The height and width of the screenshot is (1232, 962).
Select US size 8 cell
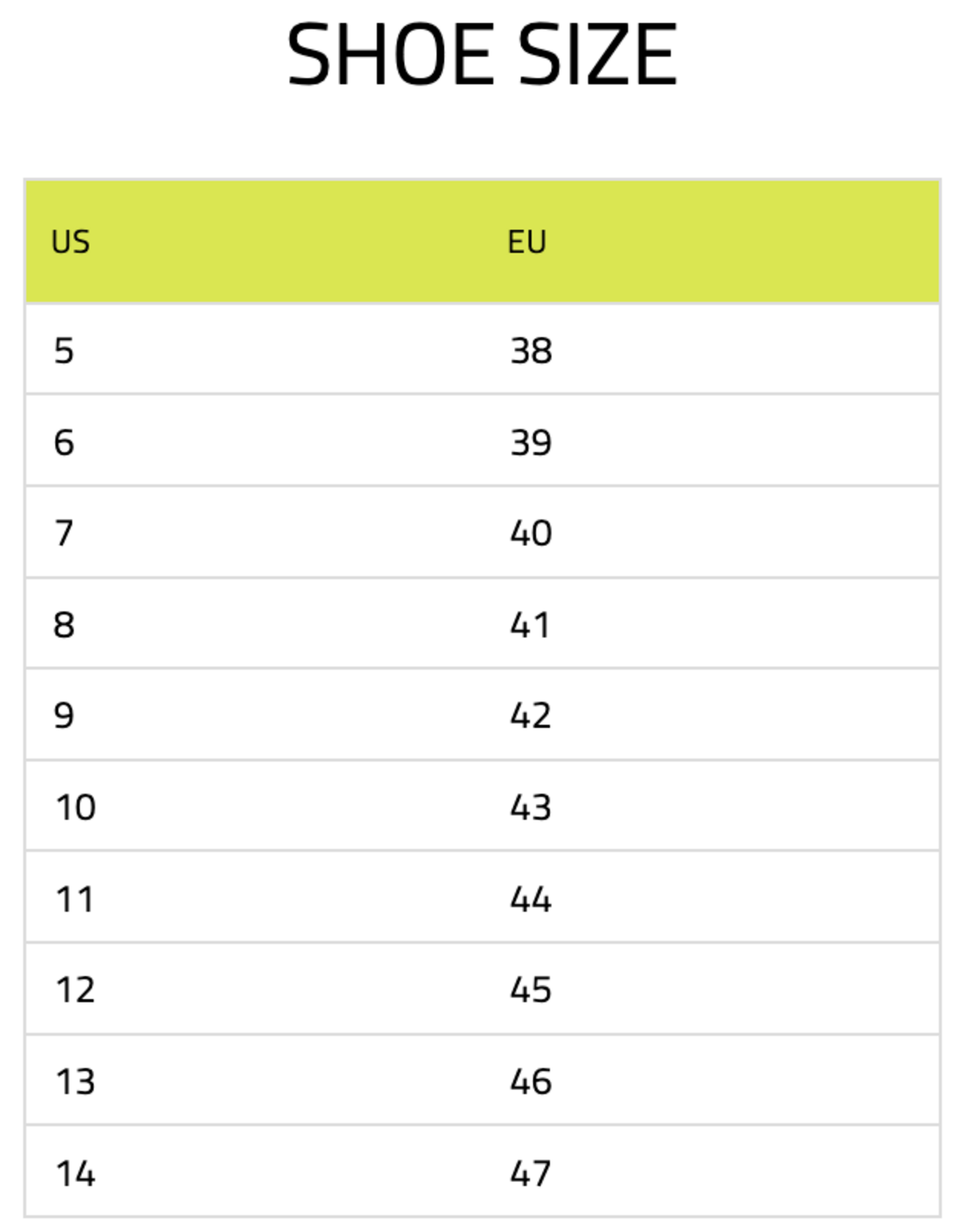[x=64, y=624]
